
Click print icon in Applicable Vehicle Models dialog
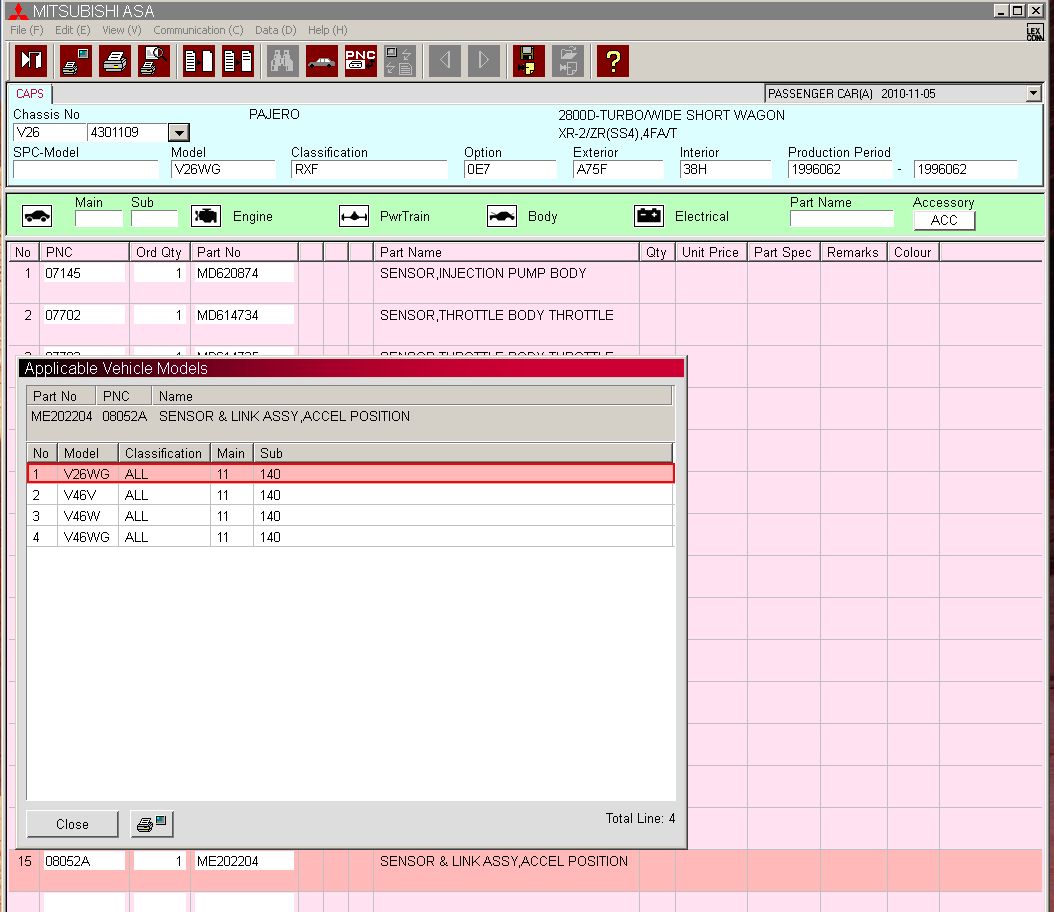pos(153,824)
